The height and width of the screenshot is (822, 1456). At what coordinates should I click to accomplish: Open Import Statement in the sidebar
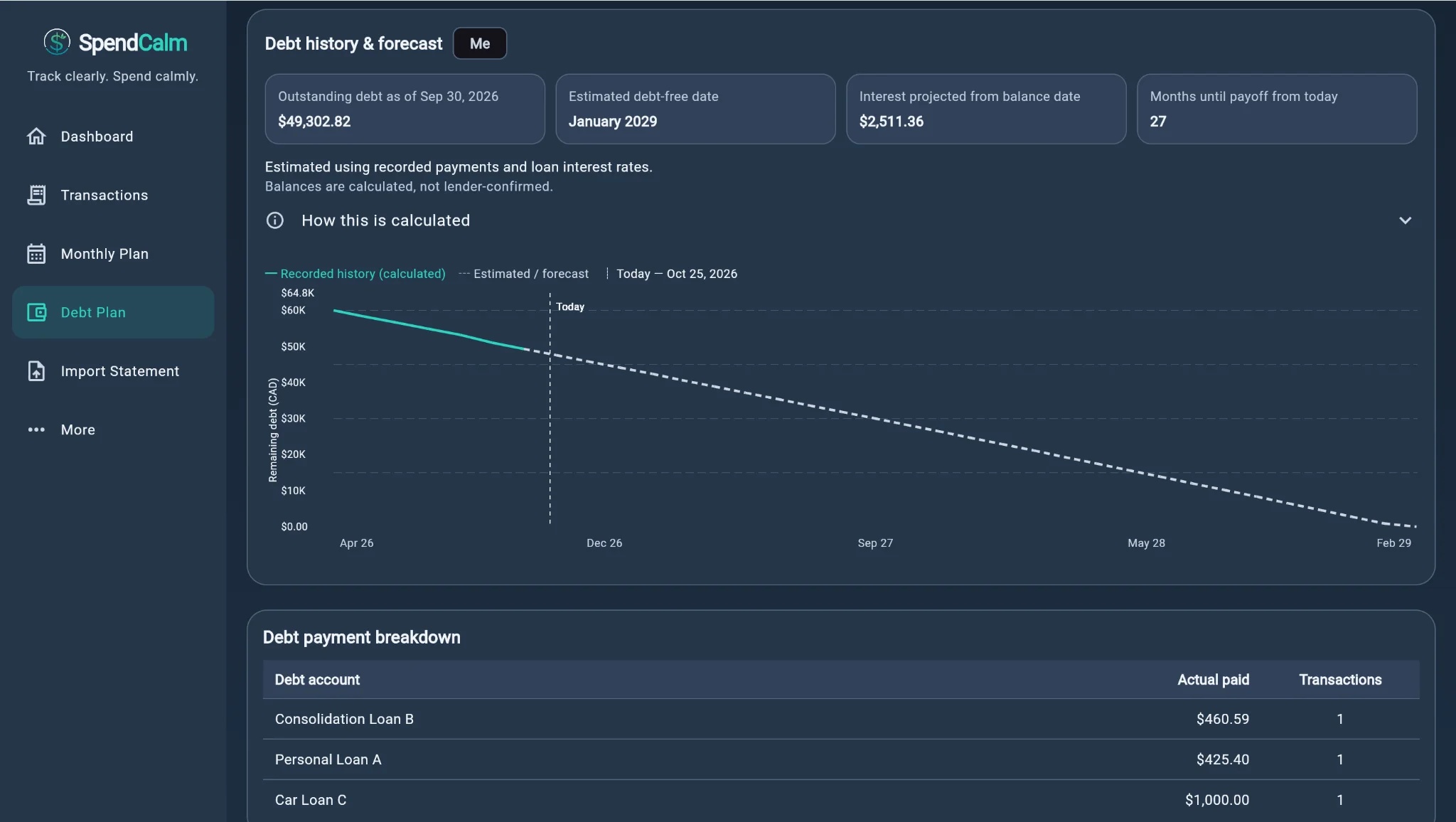coord(113,371)
